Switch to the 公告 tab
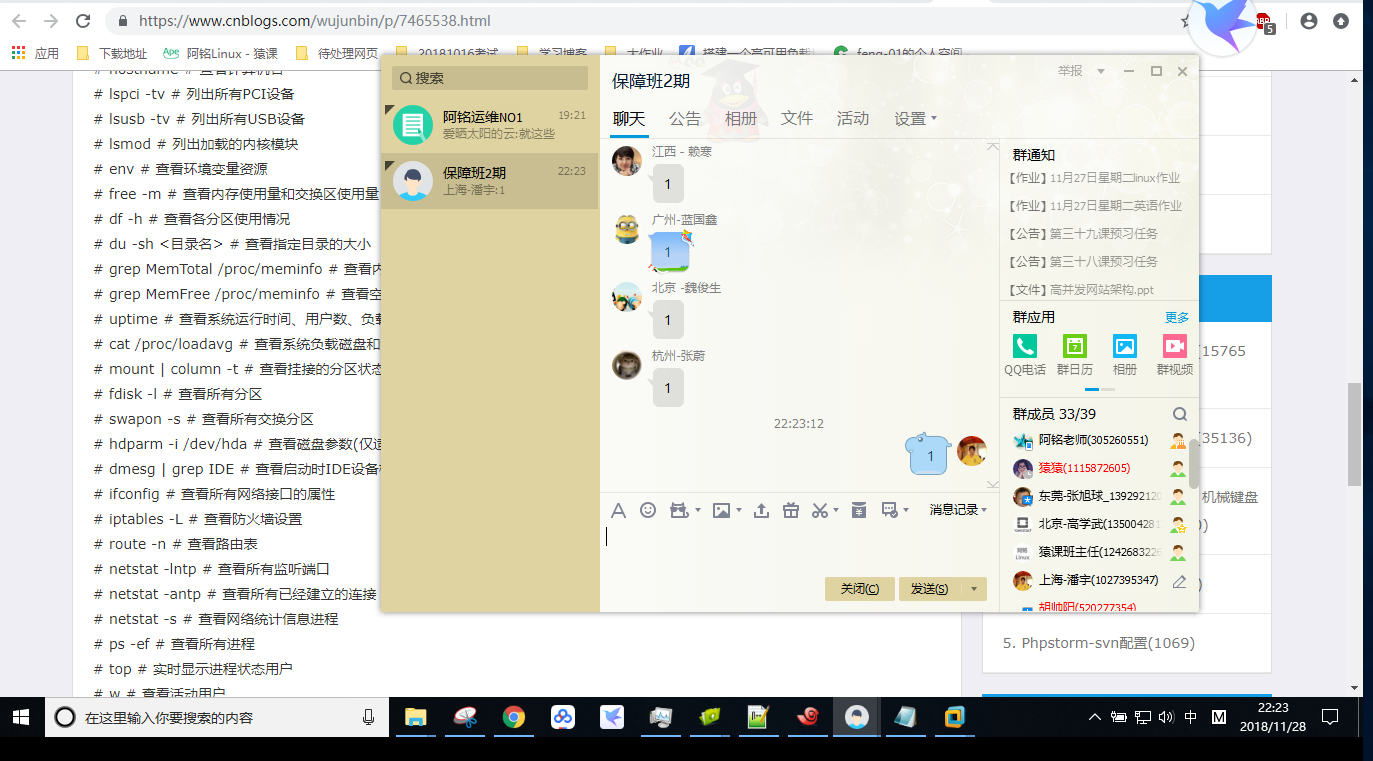 (x=685, y=118)
